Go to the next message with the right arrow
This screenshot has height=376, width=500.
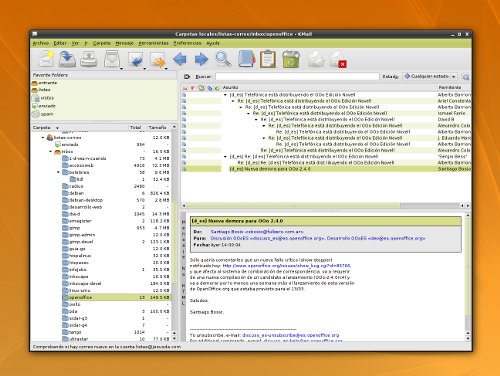pos(201,60)
